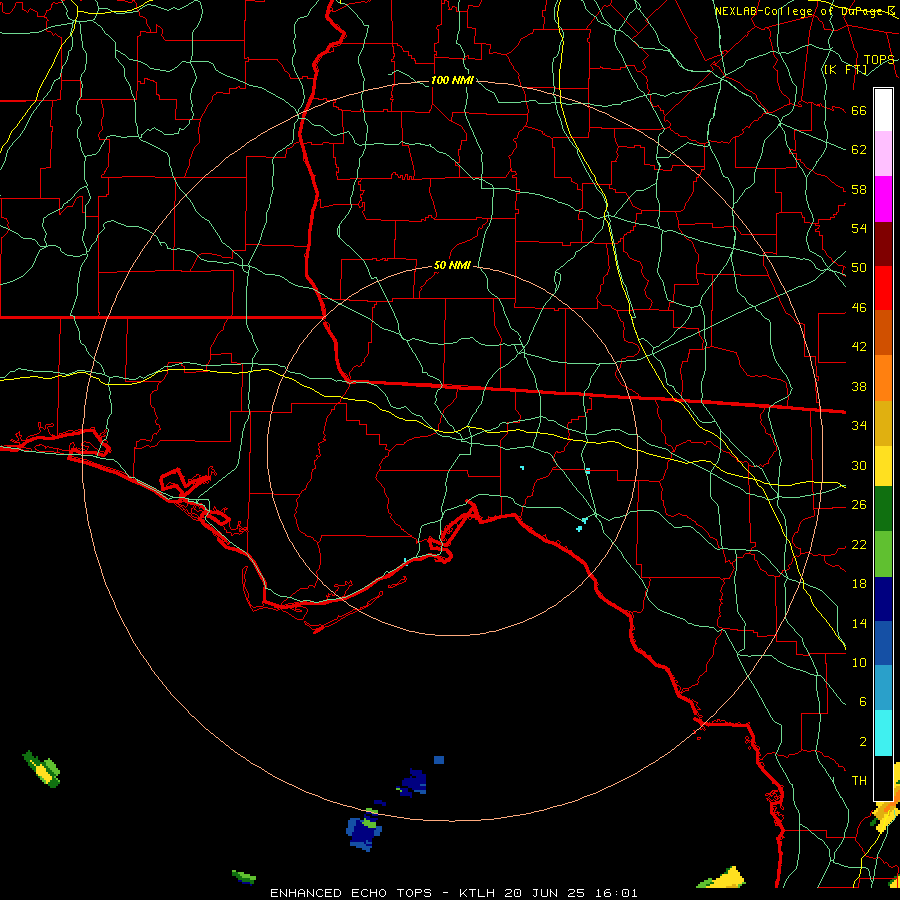900x900 pixels.
Task: Click the 2 value on the legend scale
Action: coord(862,741)
